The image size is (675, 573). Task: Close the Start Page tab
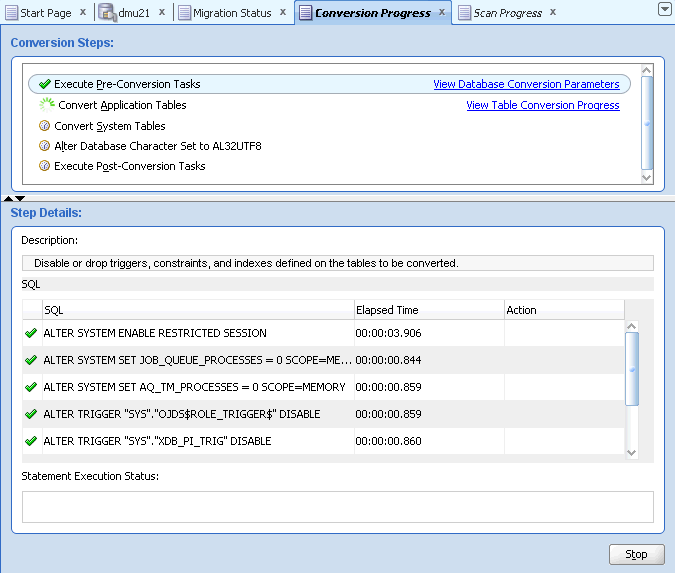click(x=83, y=12)
